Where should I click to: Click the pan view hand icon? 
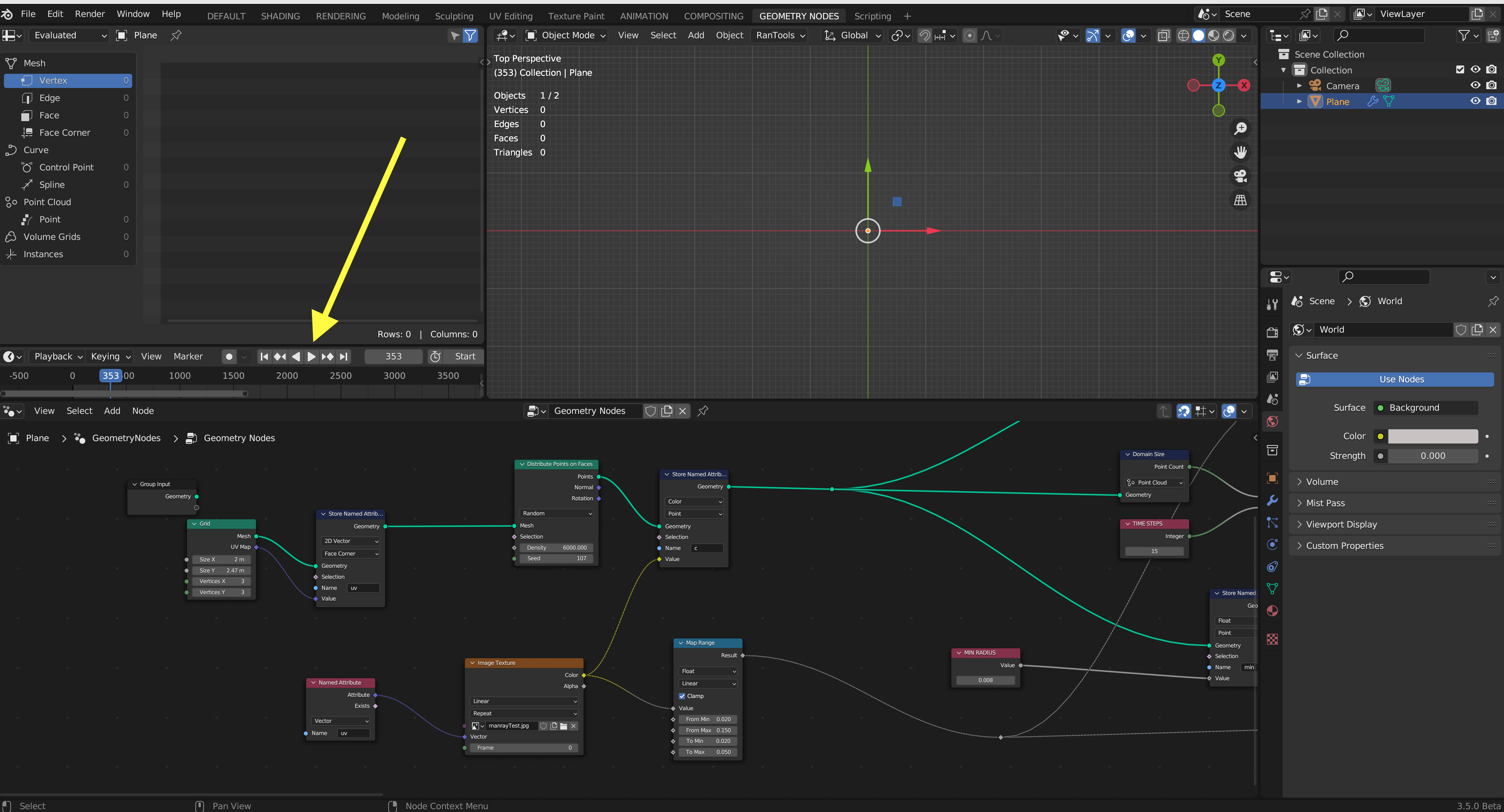coord(1240,152)
